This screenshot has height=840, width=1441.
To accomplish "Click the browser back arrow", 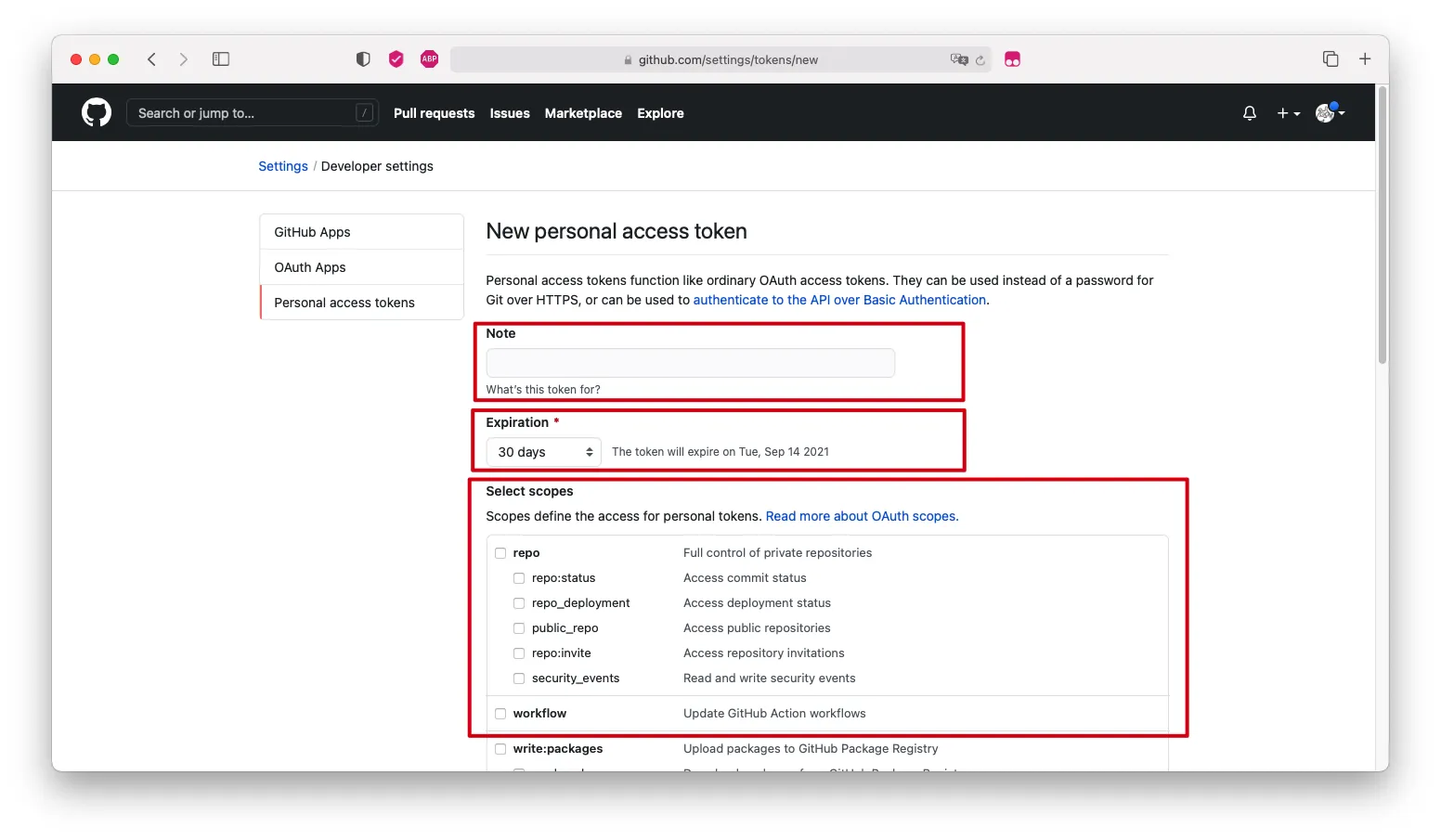I will [x=151, y=59].
